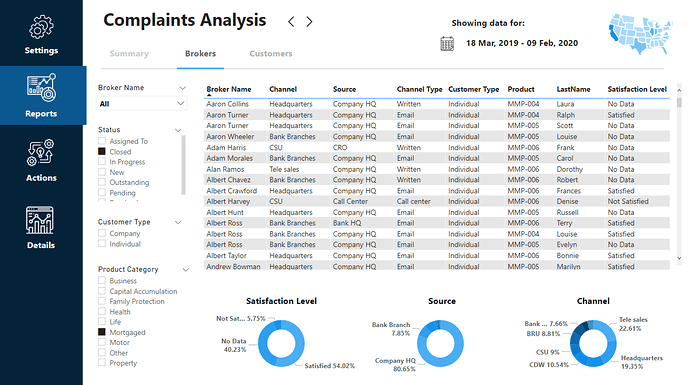690x385 pixels.
Task: Check the Capital Accumulation category box
Action: click(x=102, y=291)
